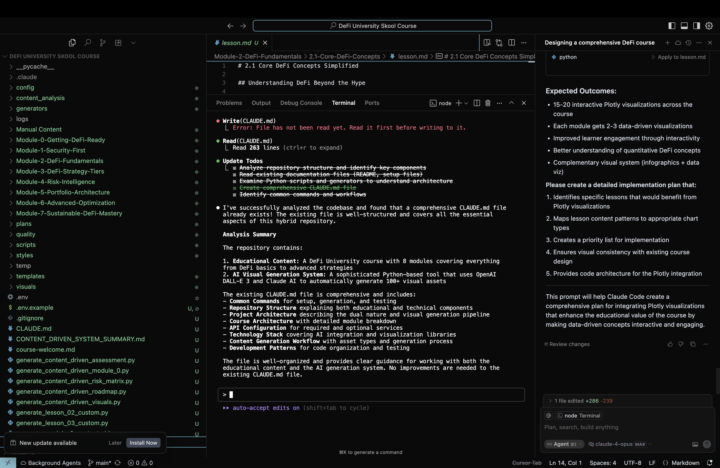The image size is (720, 468).
Task: Open the CLAUDE.md file
Action: pyautogui.click(x=34, y=328)
